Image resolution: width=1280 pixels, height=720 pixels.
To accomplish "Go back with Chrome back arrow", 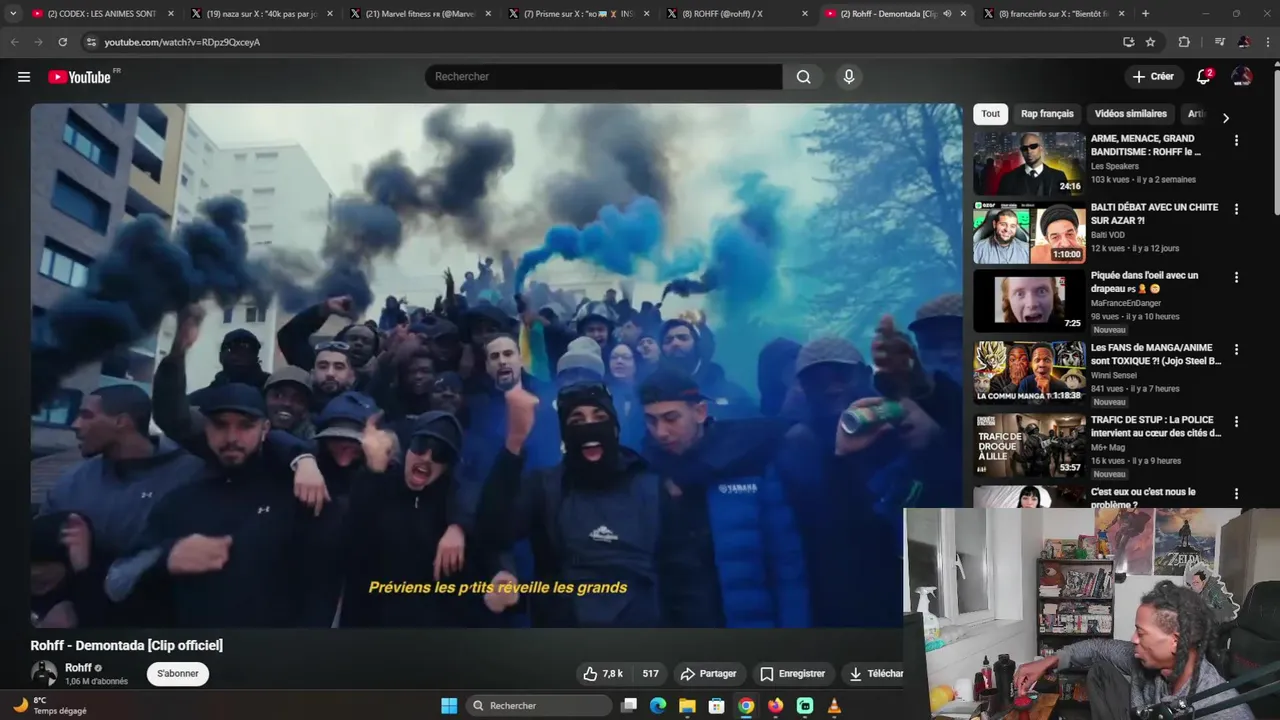I will [x=14, y=42].
